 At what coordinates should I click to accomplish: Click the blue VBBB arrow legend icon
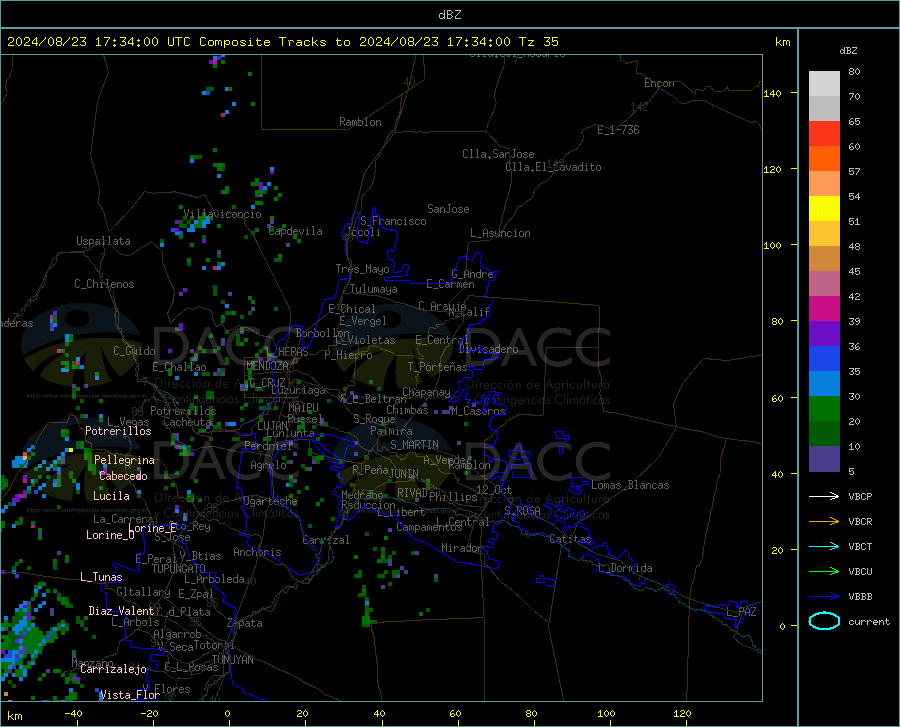824,597
